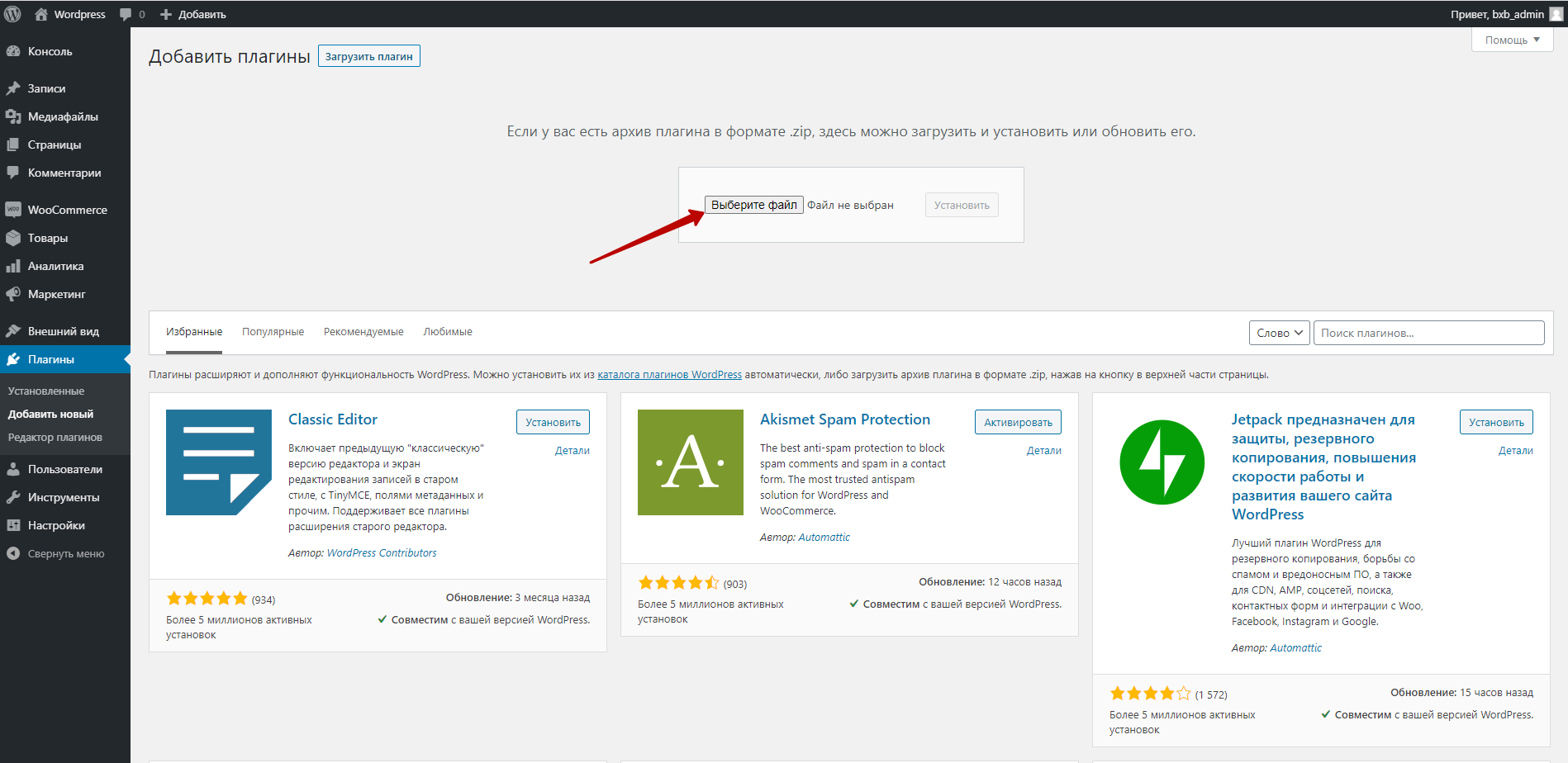Open Automattic author link under Jetpack
The height and width of the screenshot is (763, 1568).
click(1295, 648)
